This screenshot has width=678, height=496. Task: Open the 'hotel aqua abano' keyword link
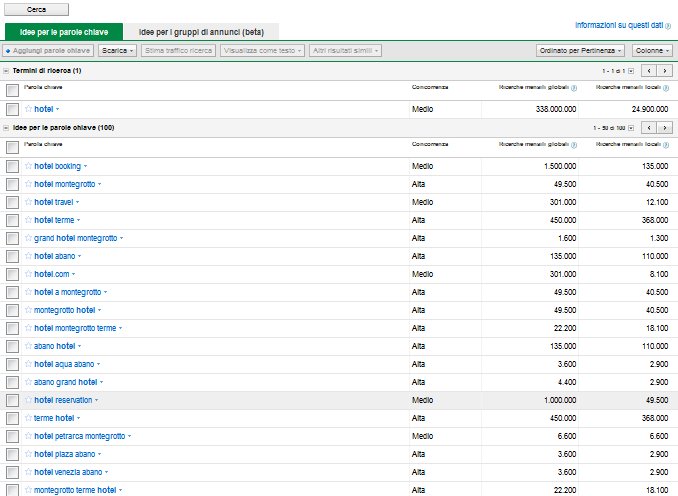pos(64,364)
